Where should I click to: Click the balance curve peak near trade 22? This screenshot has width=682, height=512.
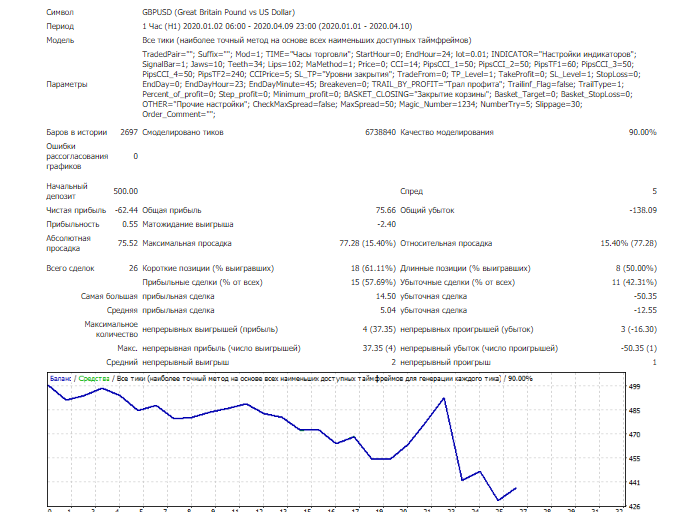(x=444, y=398)
